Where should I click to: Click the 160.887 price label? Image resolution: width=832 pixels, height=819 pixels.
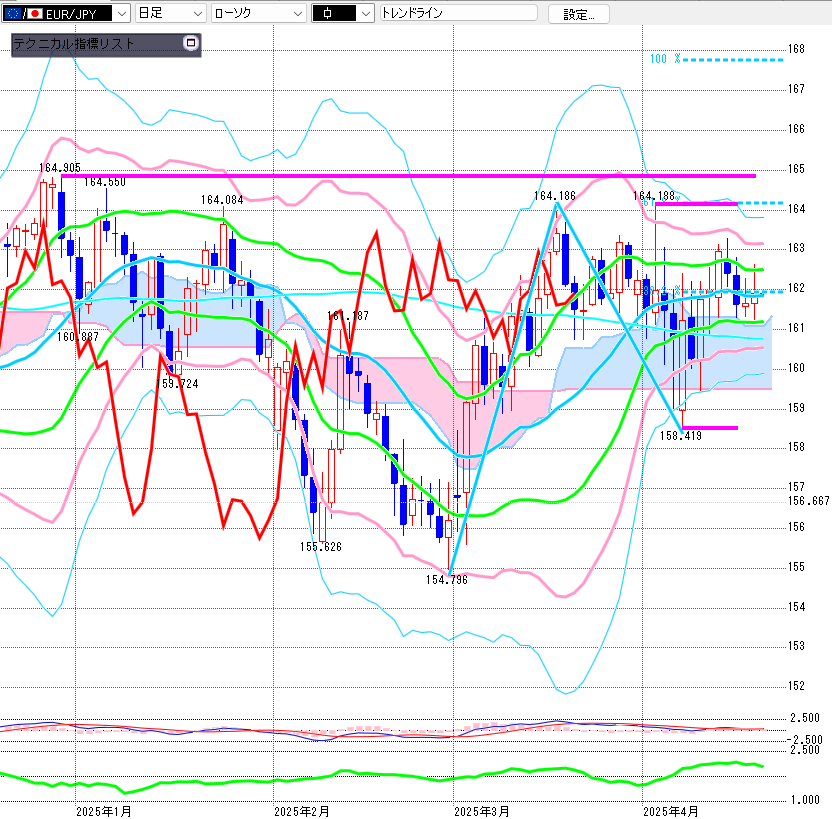coord(77,336)
